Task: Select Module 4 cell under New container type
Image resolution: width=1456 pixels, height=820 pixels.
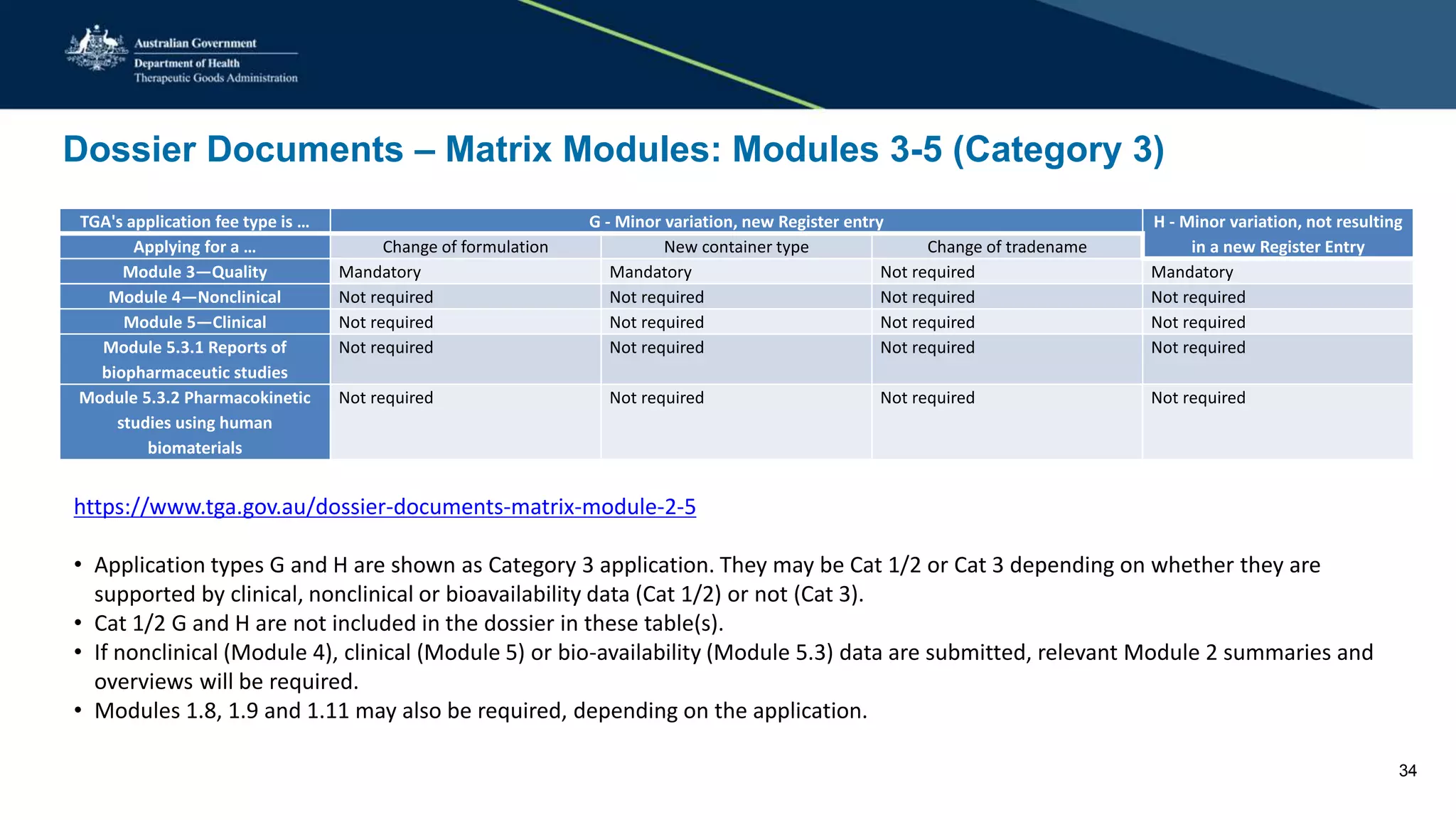Action: [x=737, y=297]
